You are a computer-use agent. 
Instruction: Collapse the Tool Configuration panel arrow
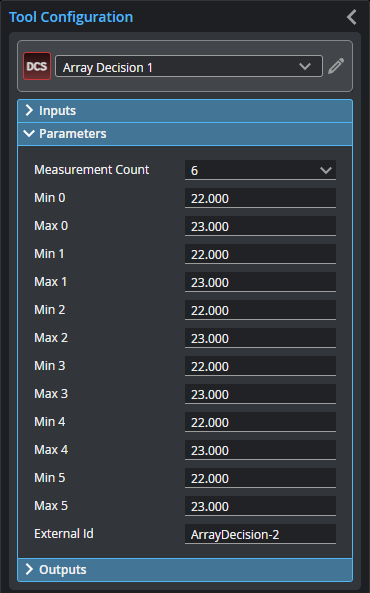352,17
